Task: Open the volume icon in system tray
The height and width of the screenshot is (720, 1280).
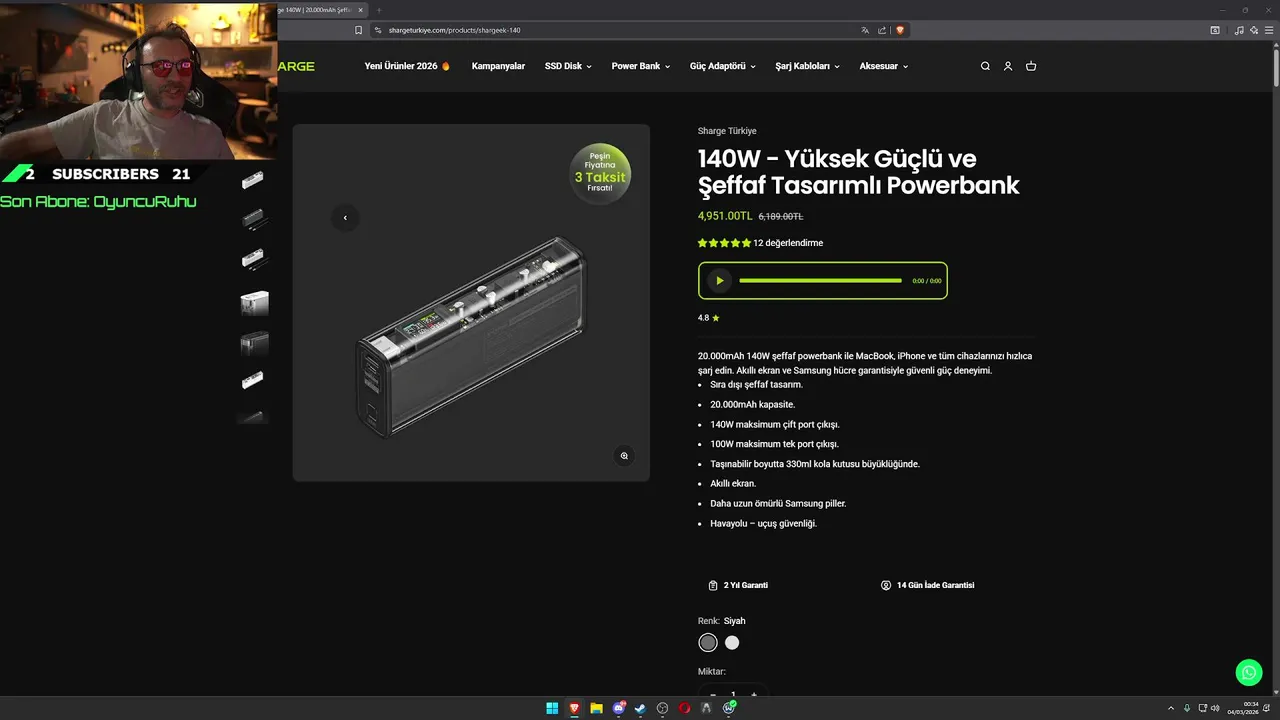Action: coord(1215,708)
